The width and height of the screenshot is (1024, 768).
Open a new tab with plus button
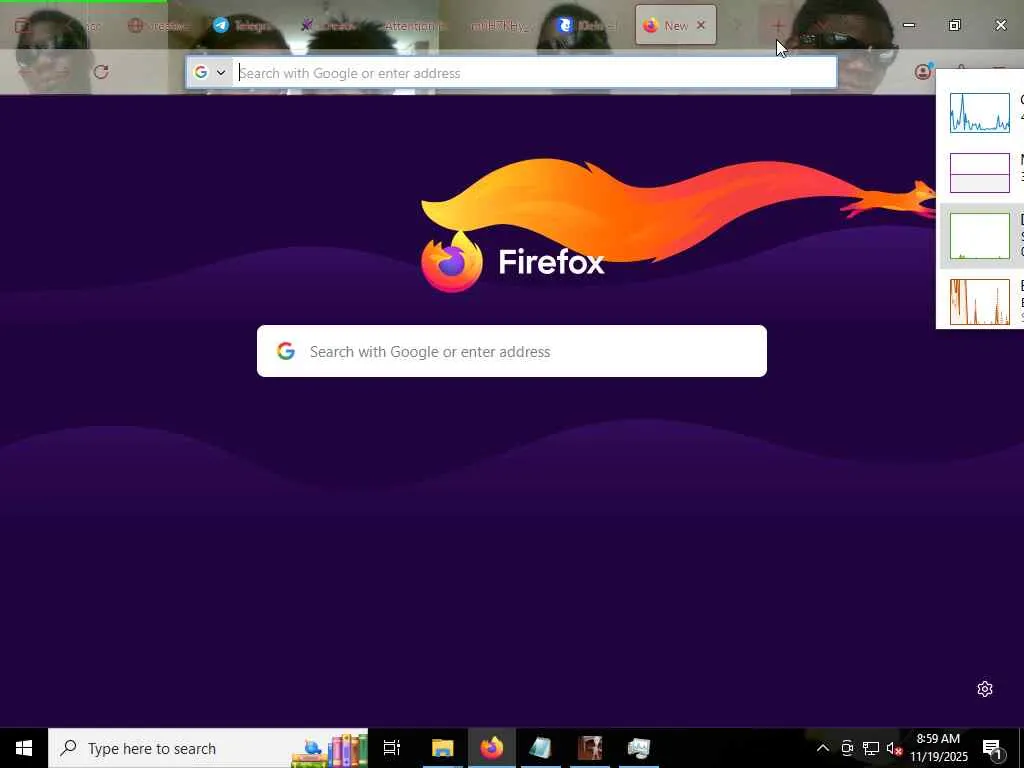click(x=778, y=26)
